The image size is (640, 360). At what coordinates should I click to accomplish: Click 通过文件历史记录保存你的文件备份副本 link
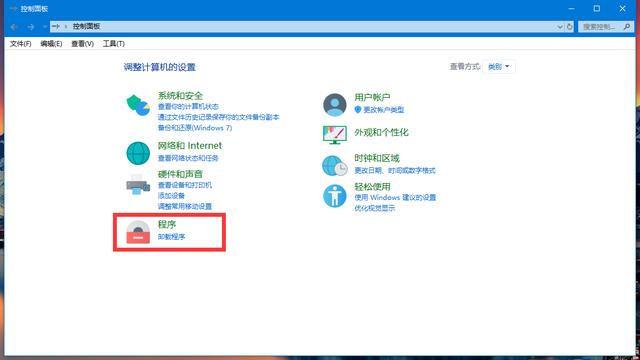(x=218, y=117)
